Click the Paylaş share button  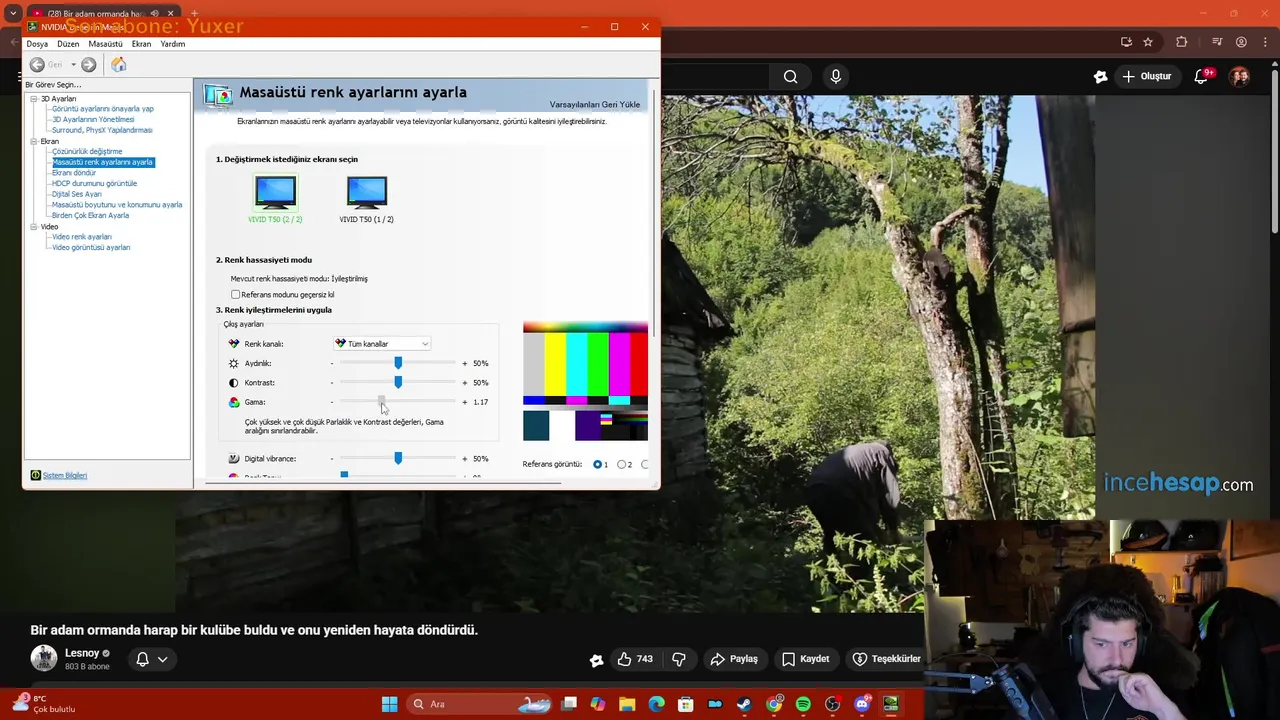tap(734, 659)
